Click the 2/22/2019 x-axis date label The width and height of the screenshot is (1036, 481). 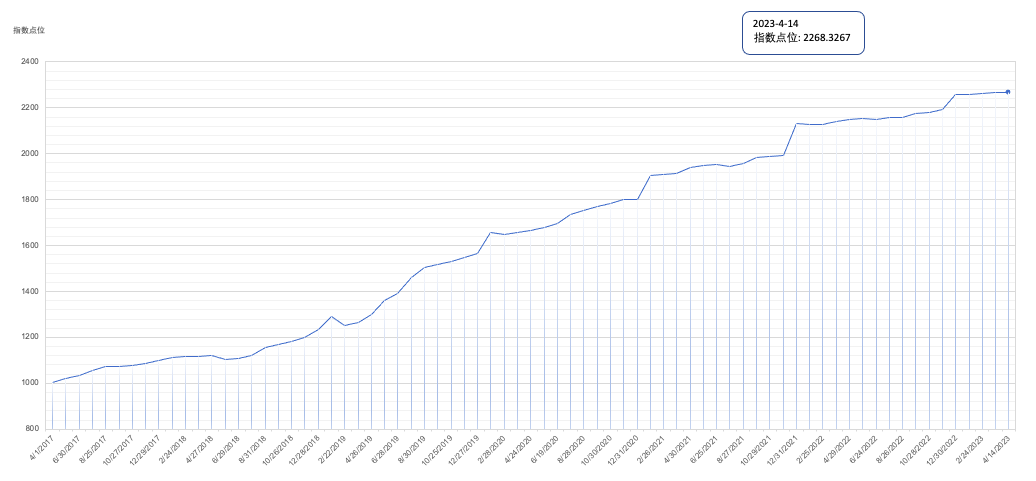(332, 448)
